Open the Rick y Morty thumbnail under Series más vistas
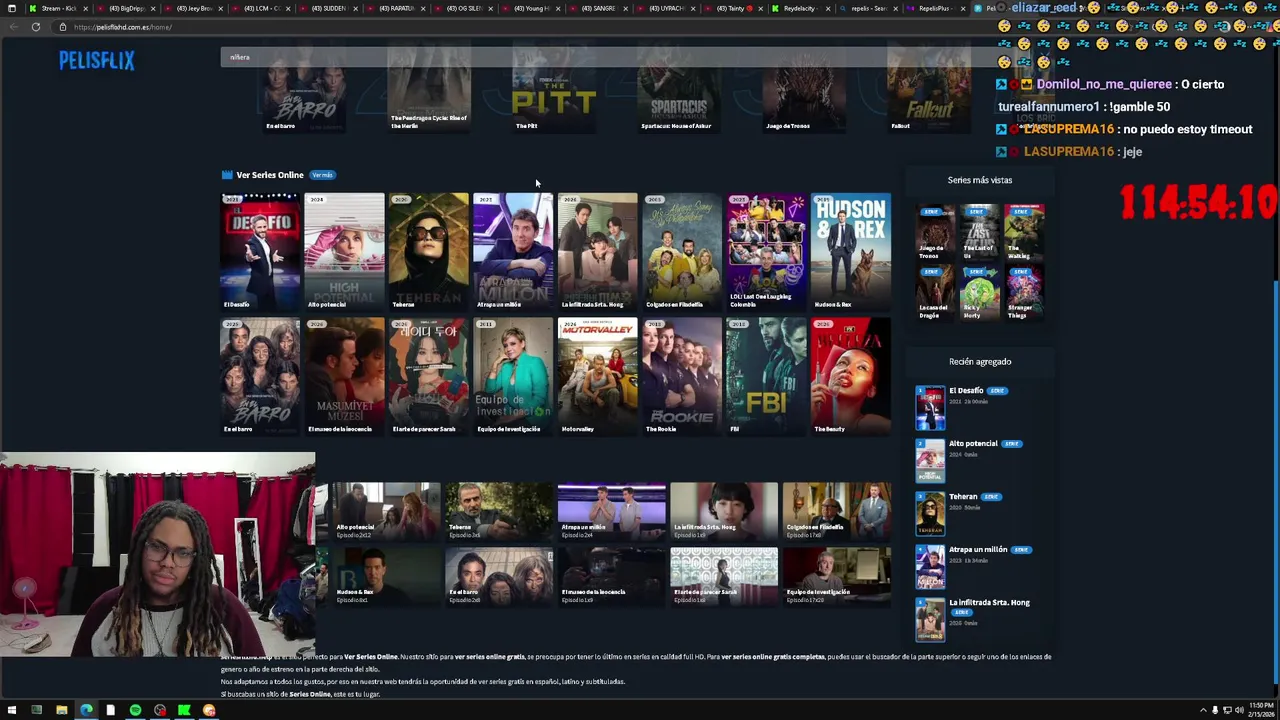Viewport: 1280px width, 720px height. pos(979,293)
